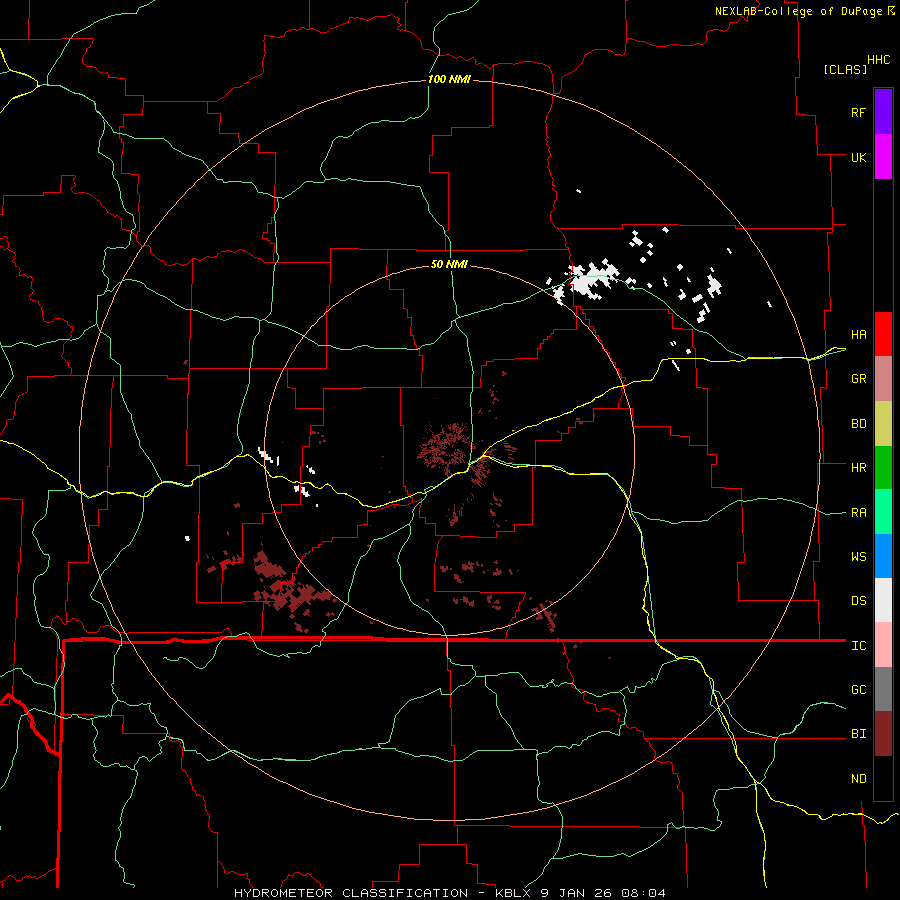Click the BD legend label
900x900 pixels.
(x=859, y=424)
